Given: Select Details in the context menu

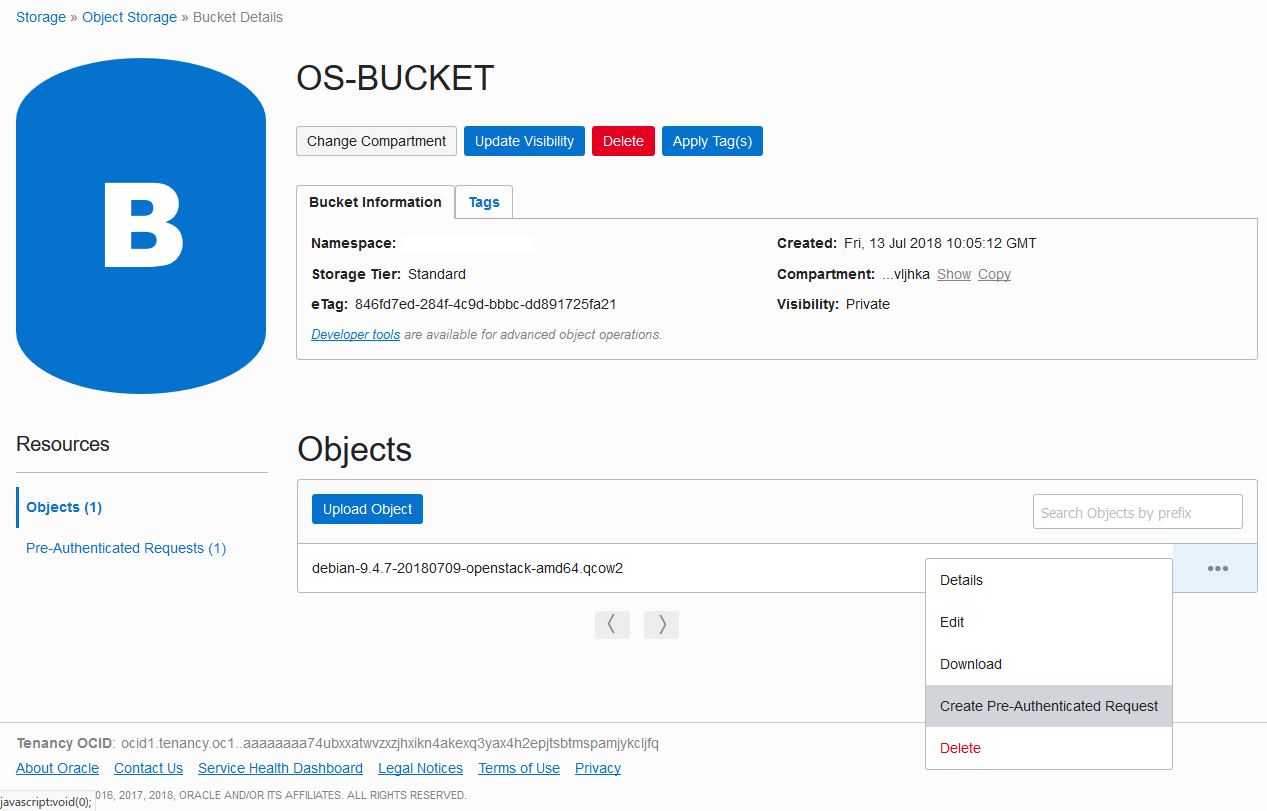Looking at the screenshot, I should [1048, 580].
